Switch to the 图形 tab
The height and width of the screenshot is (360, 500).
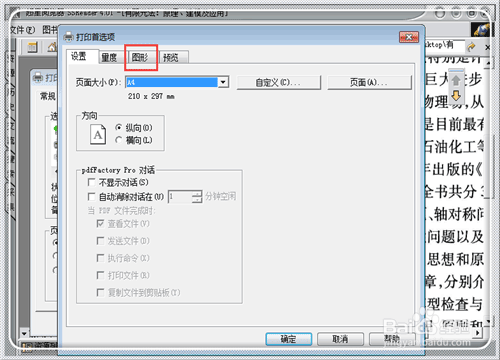coord(141,57)
